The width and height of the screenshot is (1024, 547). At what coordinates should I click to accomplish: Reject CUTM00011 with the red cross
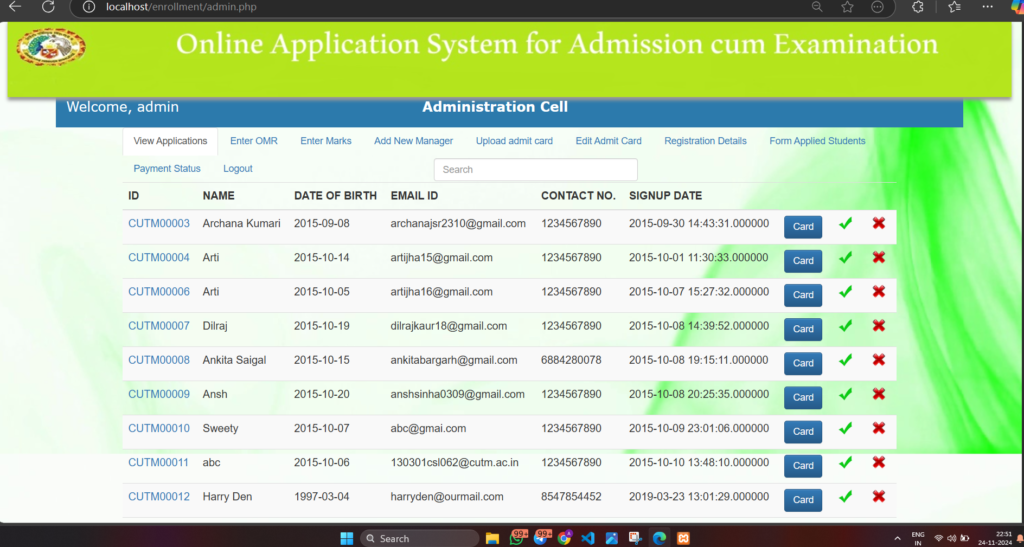pos(879,462)
